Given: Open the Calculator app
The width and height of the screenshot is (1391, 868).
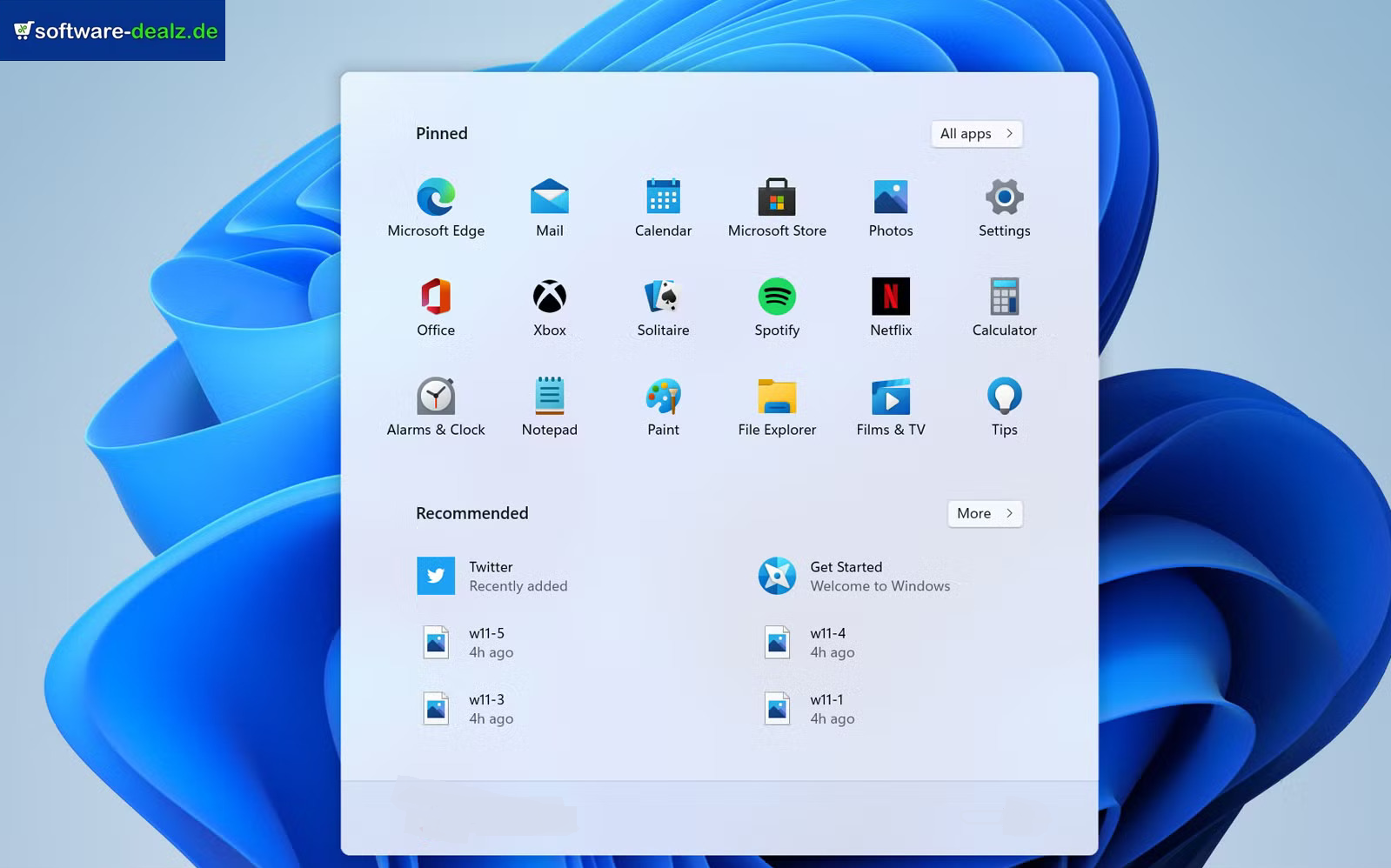Looking at the screenshot, I should (1004, 307).
